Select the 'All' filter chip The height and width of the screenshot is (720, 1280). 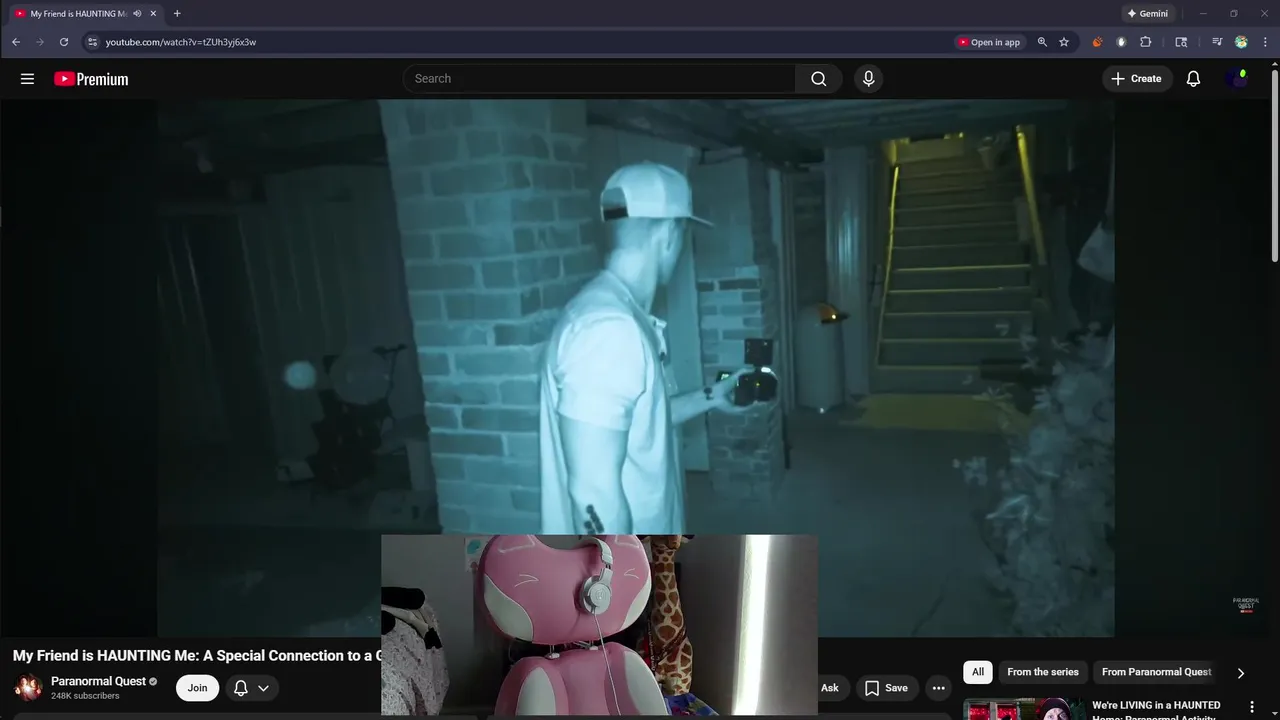coord(978,672)
